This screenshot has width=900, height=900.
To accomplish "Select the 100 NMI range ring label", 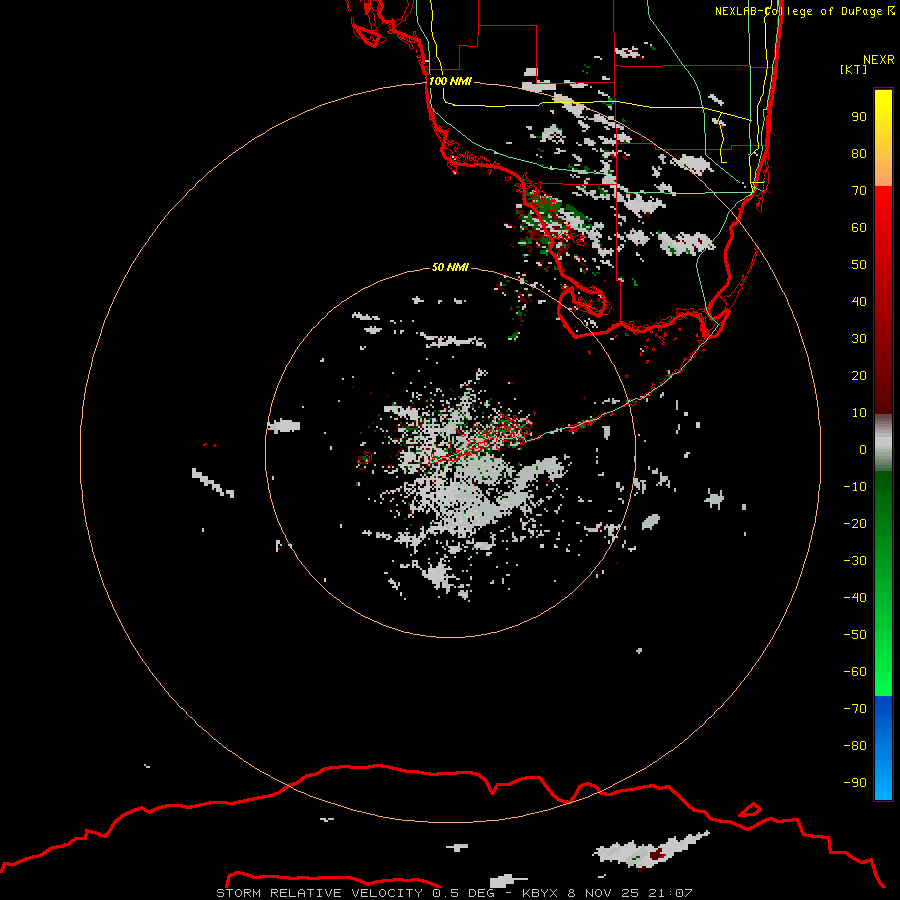I will (x=450, y=81).
